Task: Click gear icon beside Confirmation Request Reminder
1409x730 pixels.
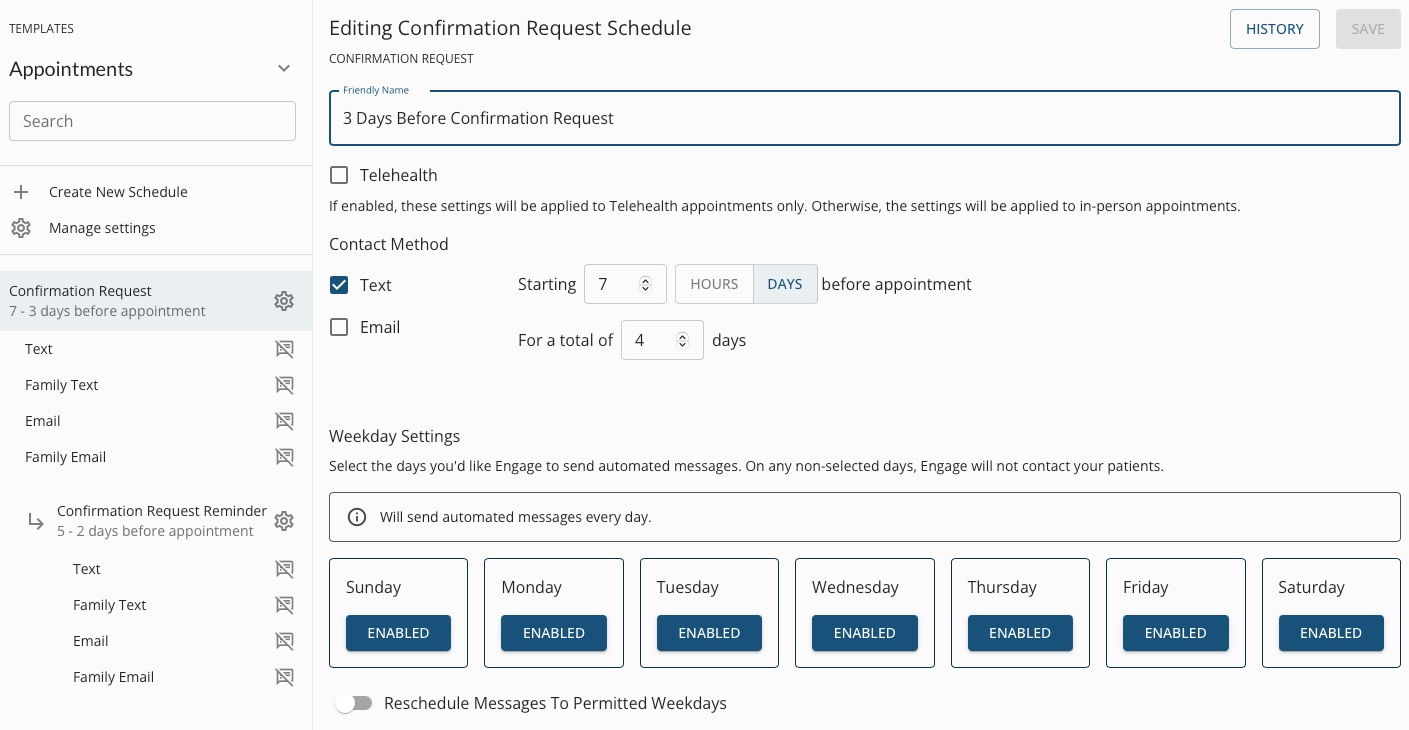Action: click(284, 521)
